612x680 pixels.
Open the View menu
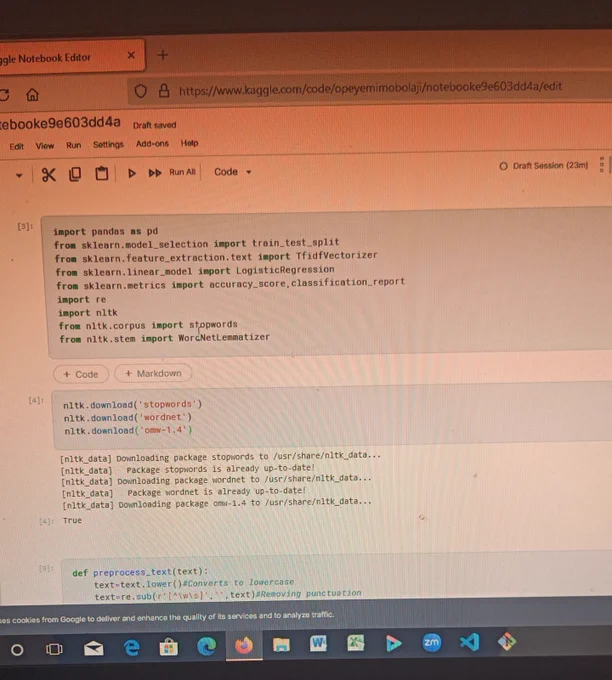tap(45, 146)
